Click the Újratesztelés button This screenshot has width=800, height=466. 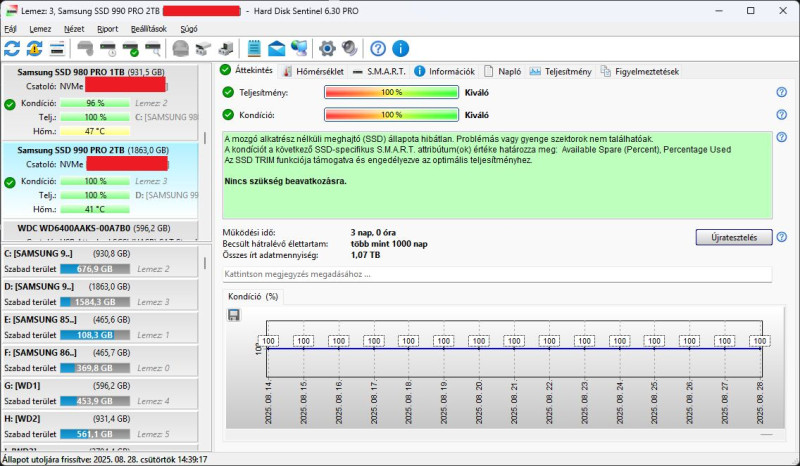tap(734, 237)
